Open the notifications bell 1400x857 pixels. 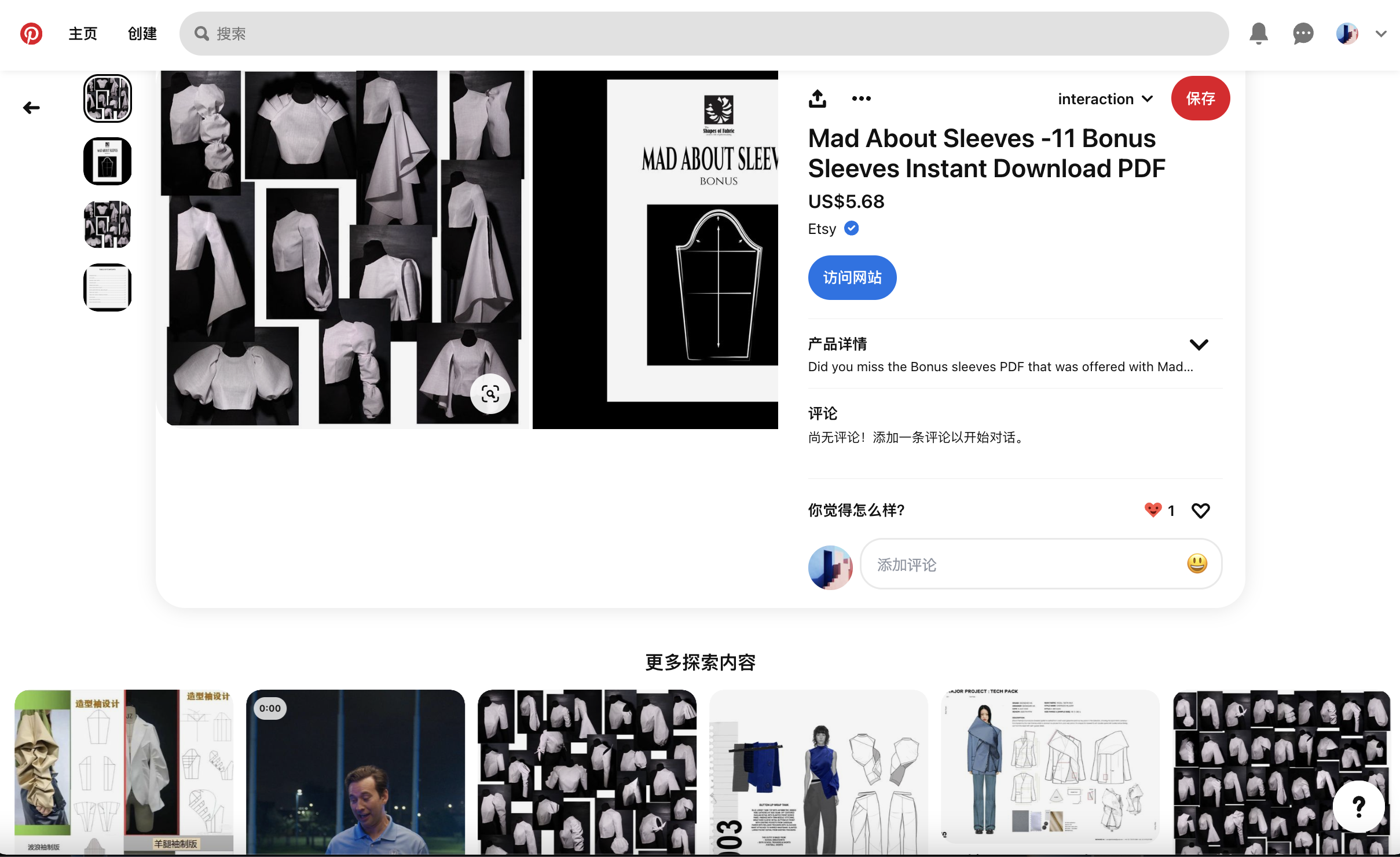tap(1258, 34)
